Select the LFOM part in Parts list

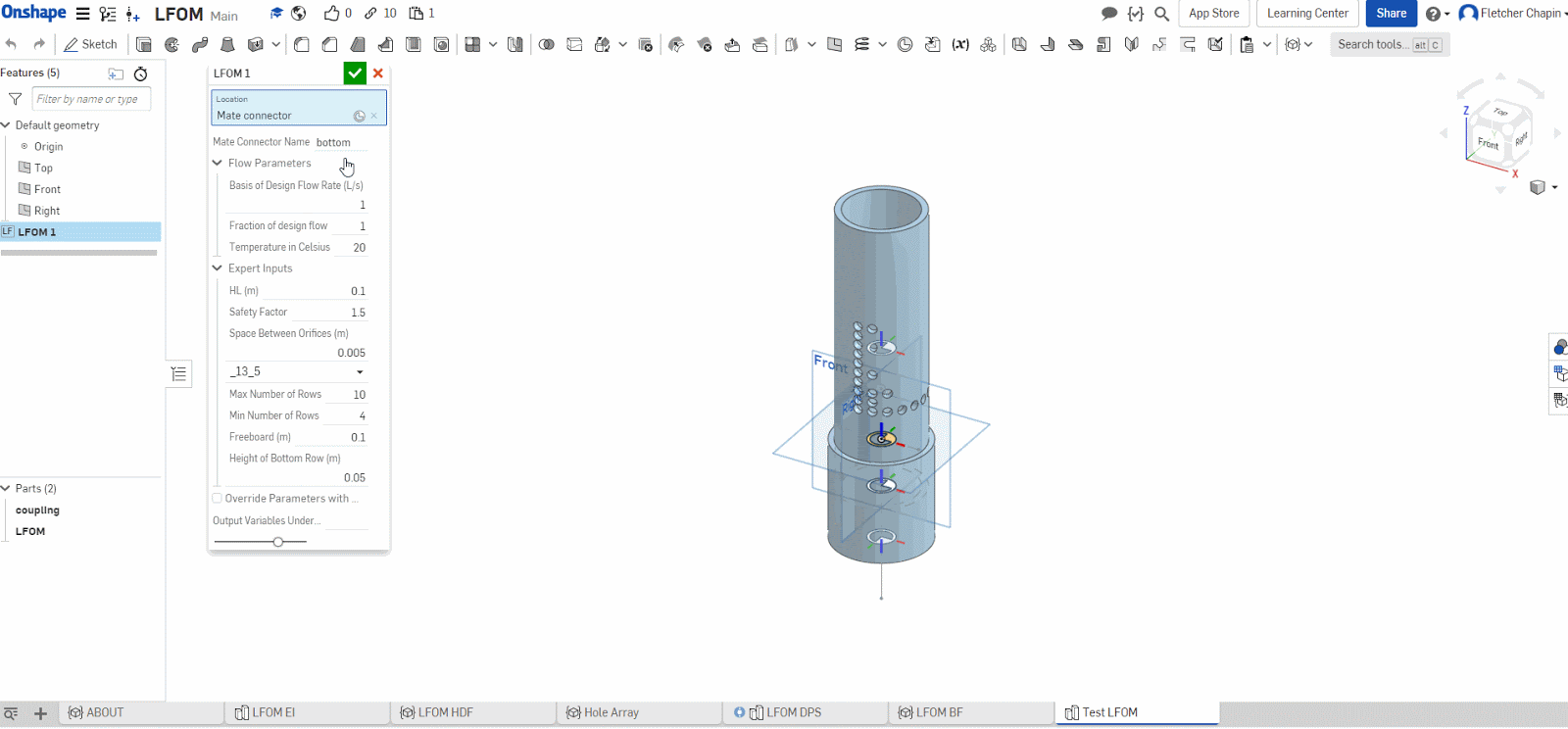coord(30,531)
